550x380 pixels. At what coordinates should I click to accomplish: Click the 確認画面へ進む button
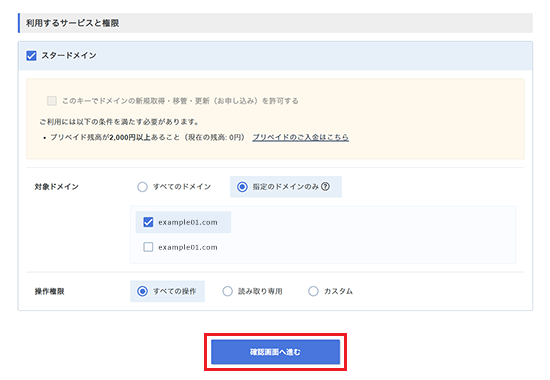(x=275, y=352)
